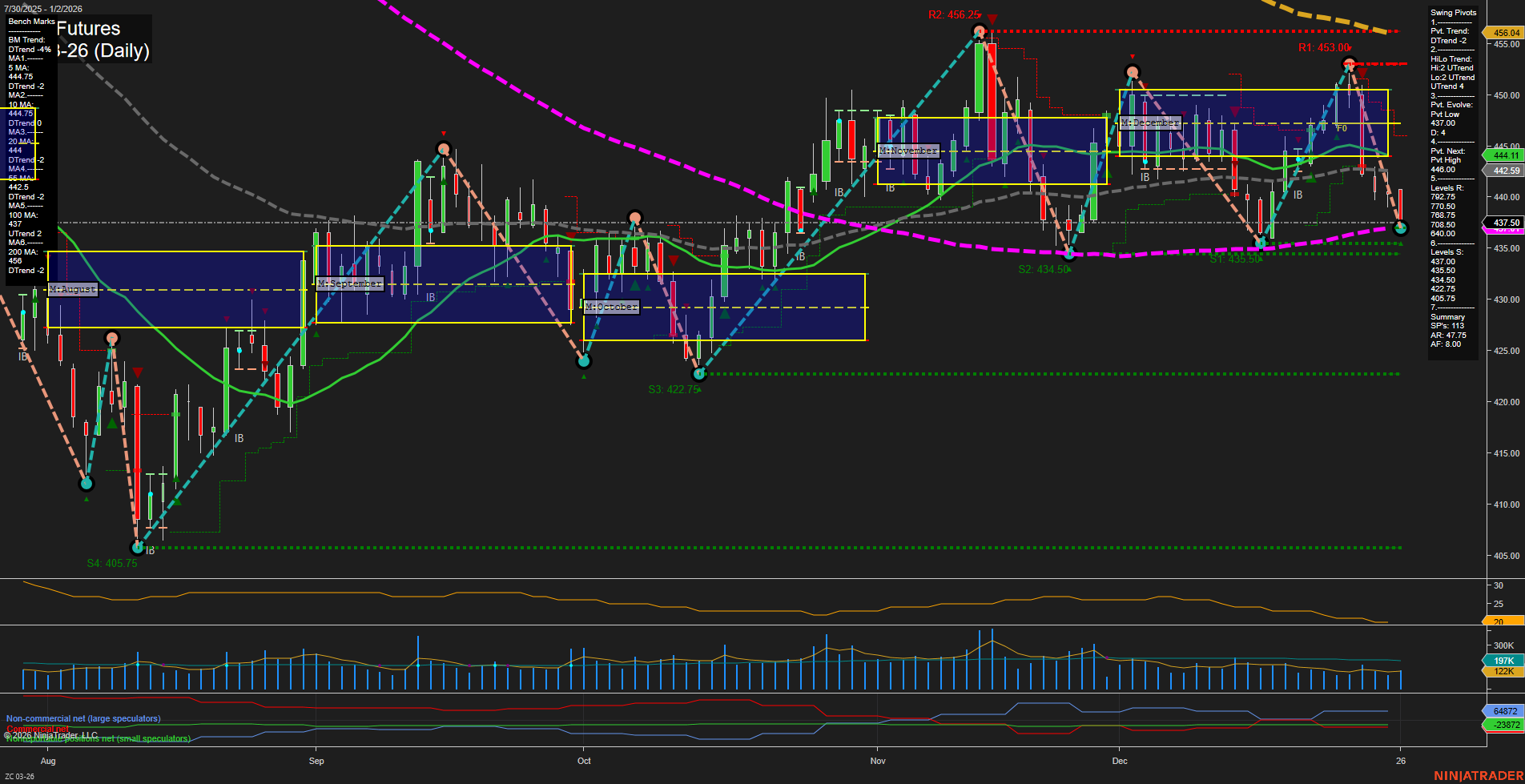Select the M:October region label
Screen dimensions: 1525x784
[612, 306]
